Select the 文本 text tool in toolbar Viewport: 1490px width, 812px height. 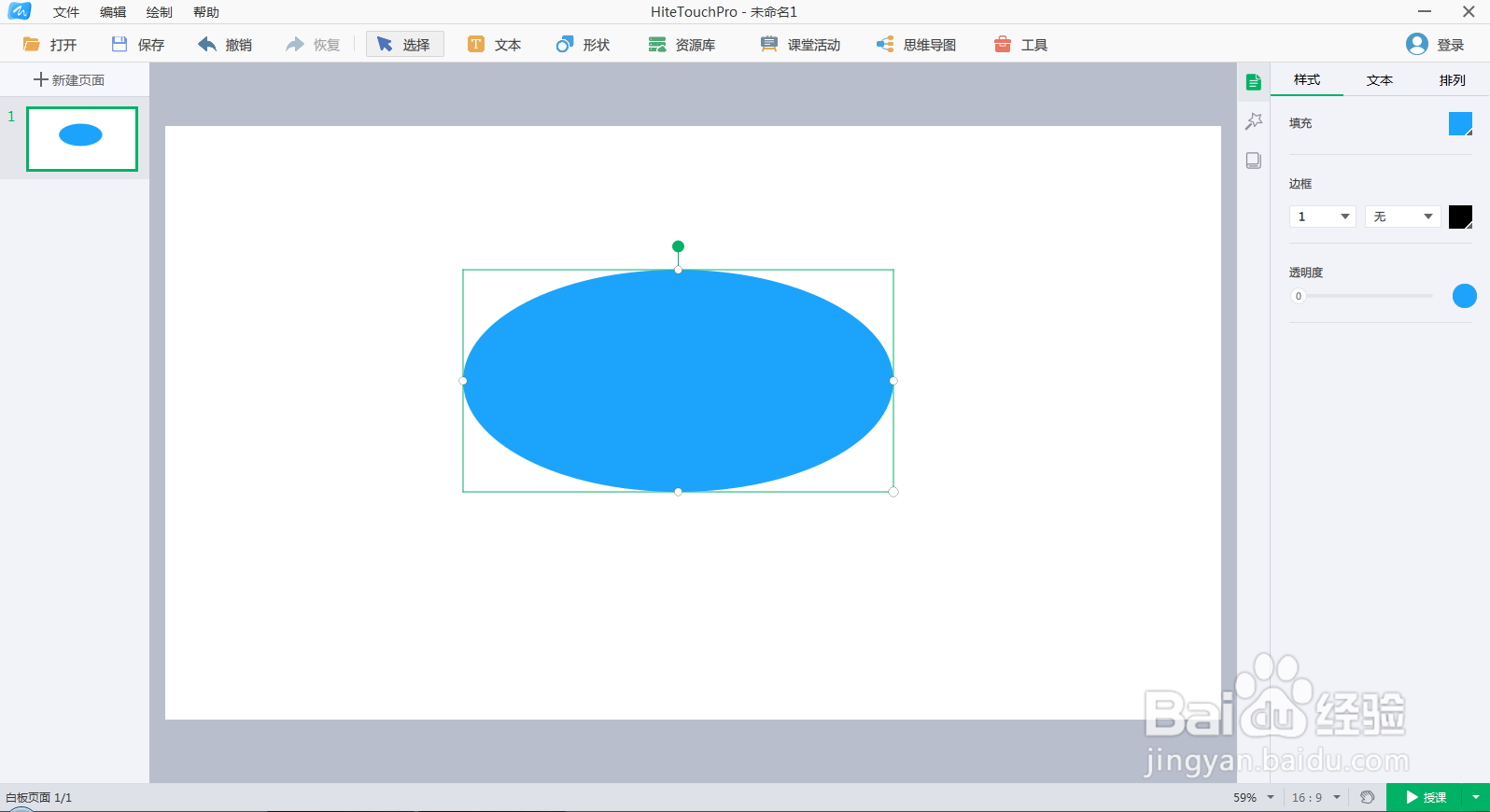(495, 45)
